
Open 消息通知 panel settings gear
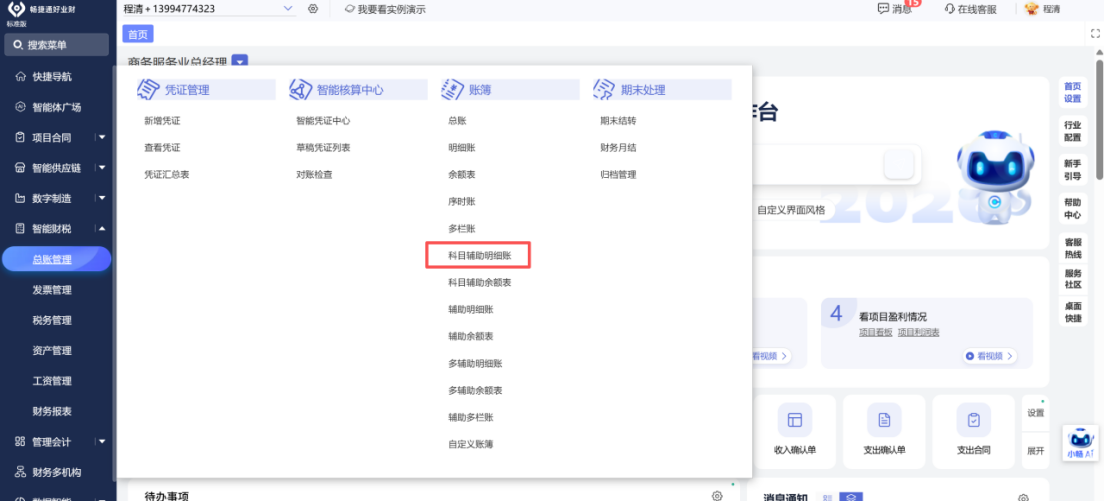(1024, 497)
